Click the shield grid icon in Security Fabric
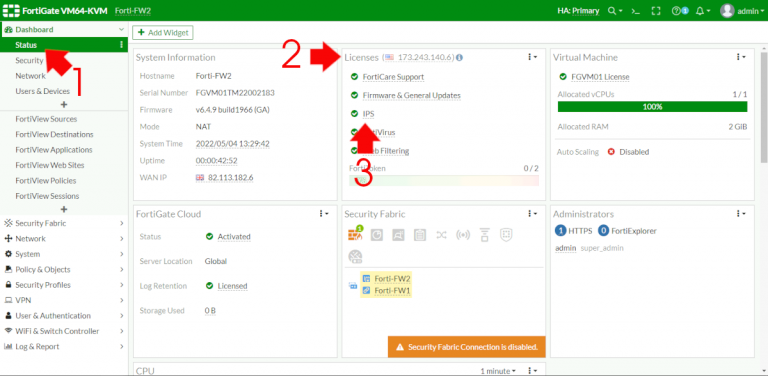The height and width of the screenshot is (376, 768). [x=506, y=235]
